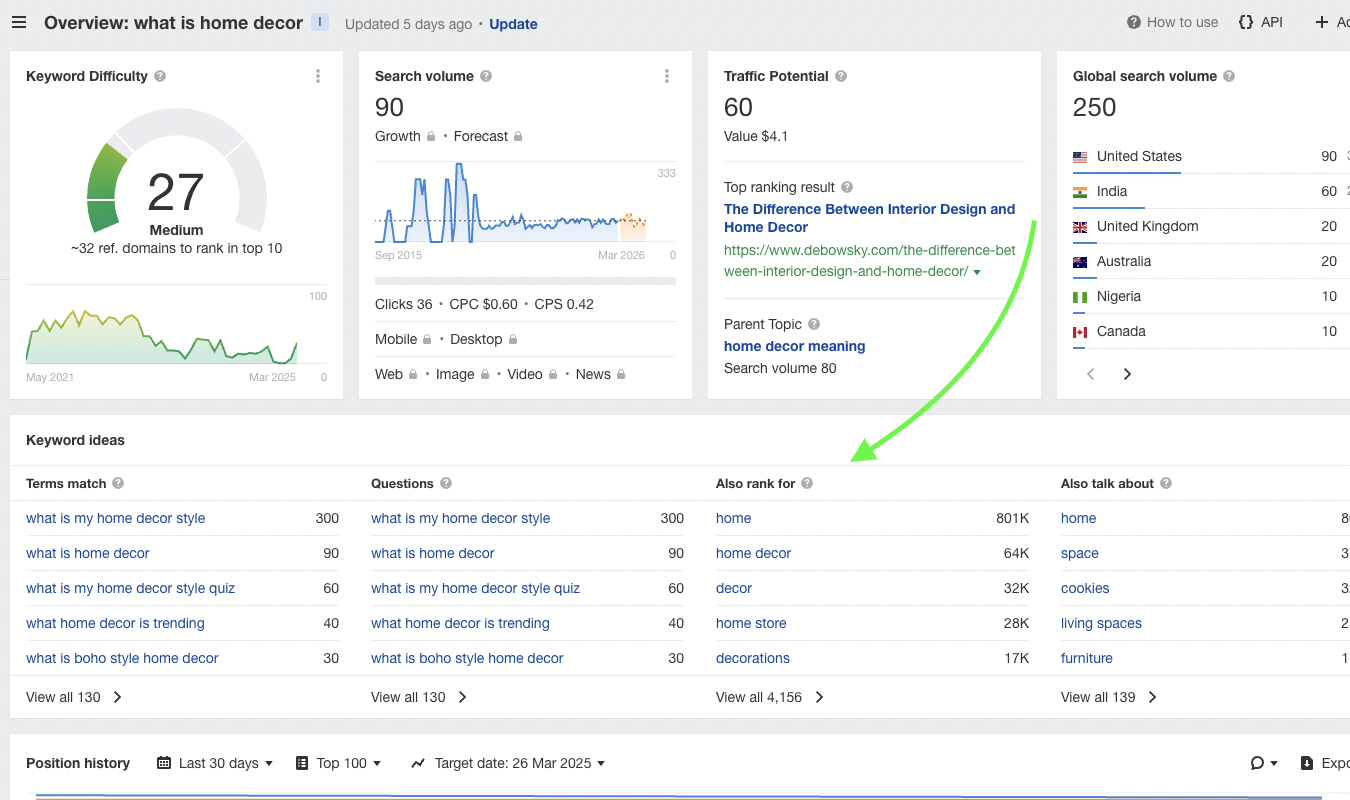1350x800 pixels.
Task: Click the API button
Action: tap(1260, 22)
